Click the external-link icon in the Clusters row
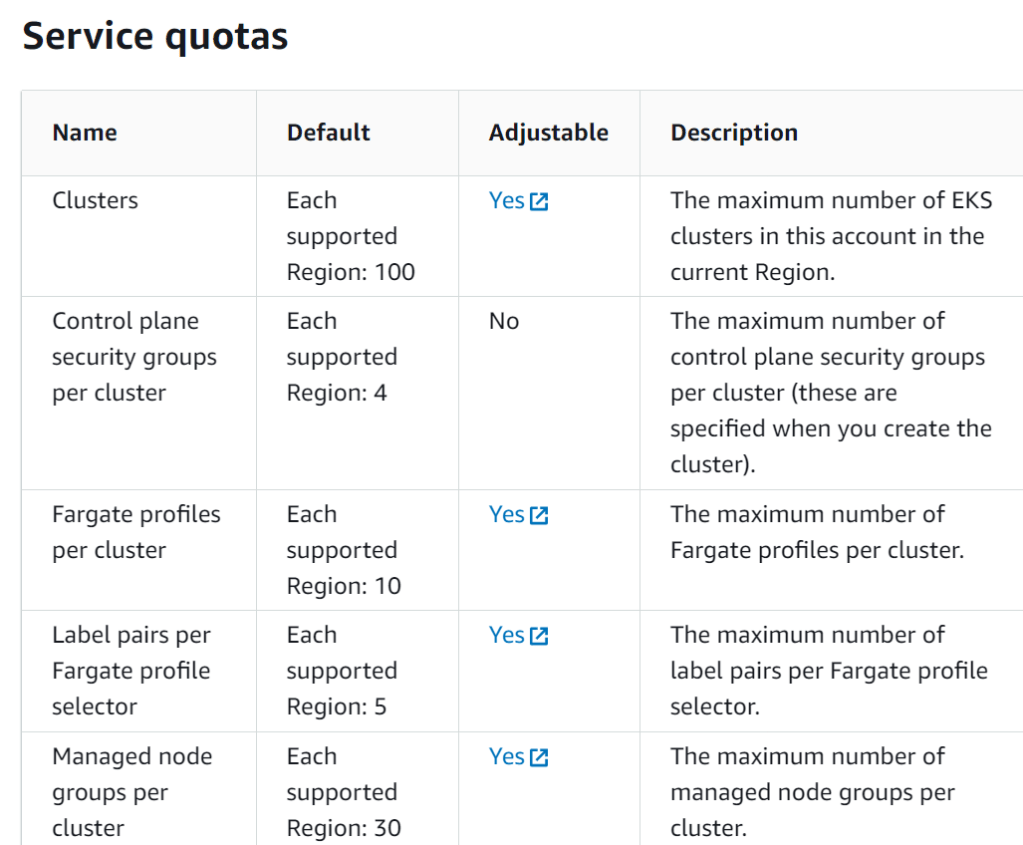1023x845 pixels. click(x=539, y=202)
